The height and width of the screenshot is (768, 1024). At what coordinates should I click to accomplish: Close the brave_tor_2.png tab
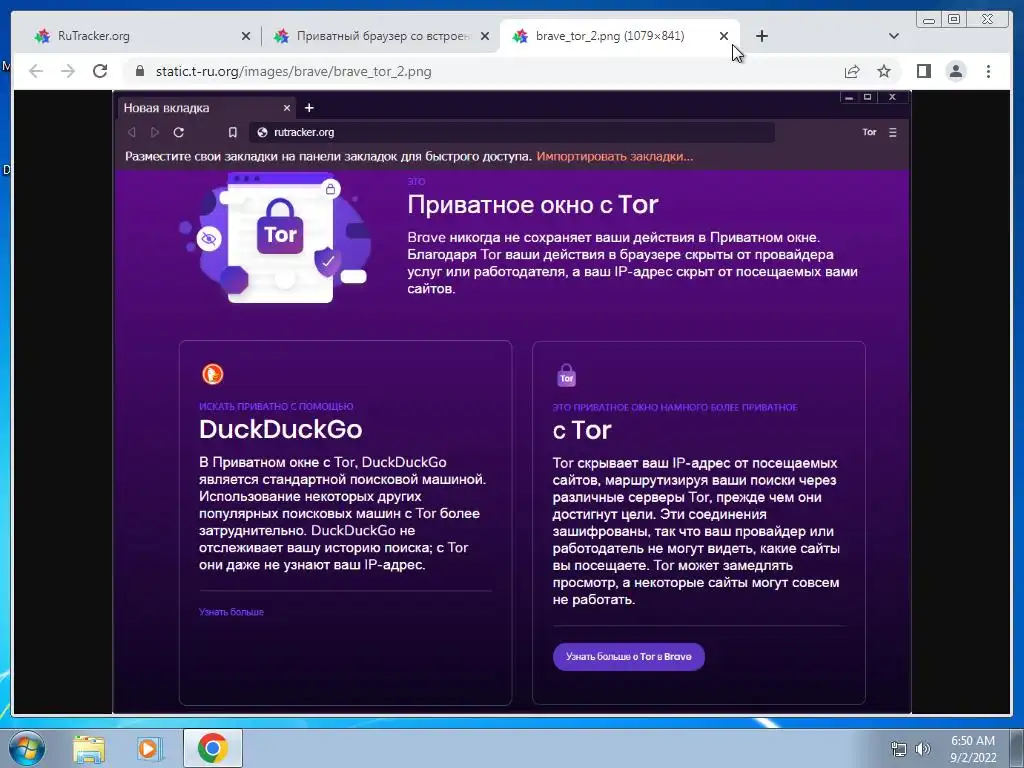pos(724,37)
